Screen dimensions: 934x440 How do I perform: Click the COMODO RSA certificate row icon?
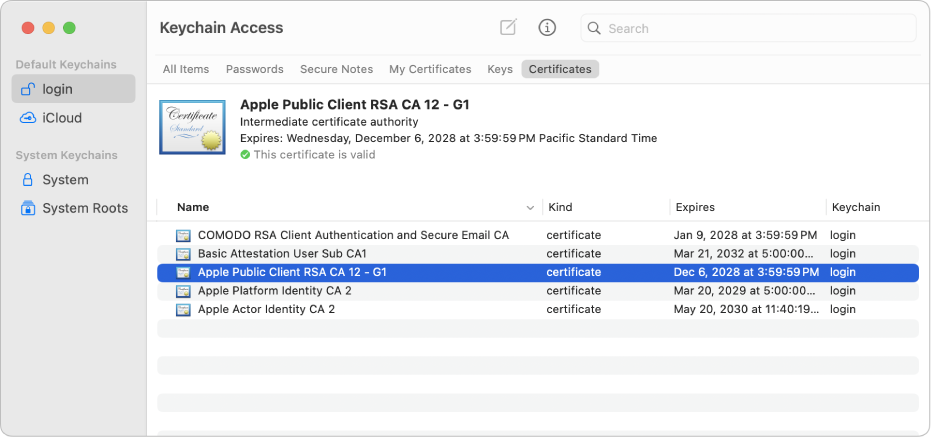tap(183, 235)
